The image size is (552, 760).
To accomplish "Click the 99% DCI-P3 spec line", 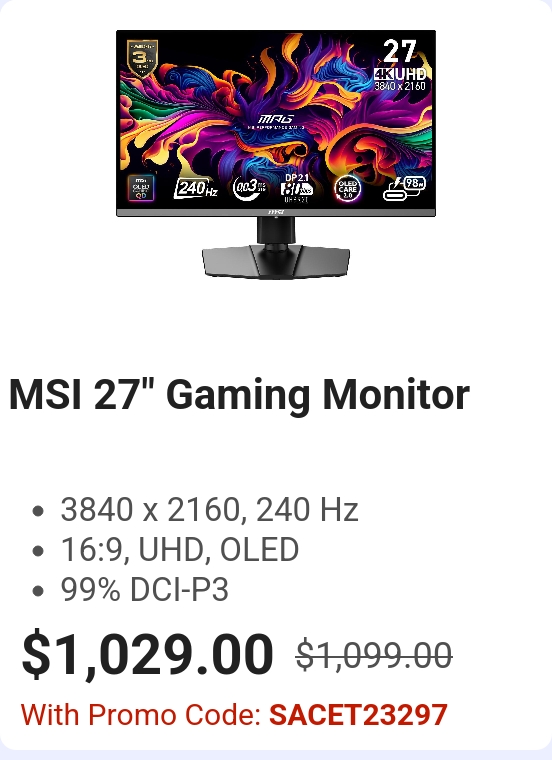I will (144, 590).
